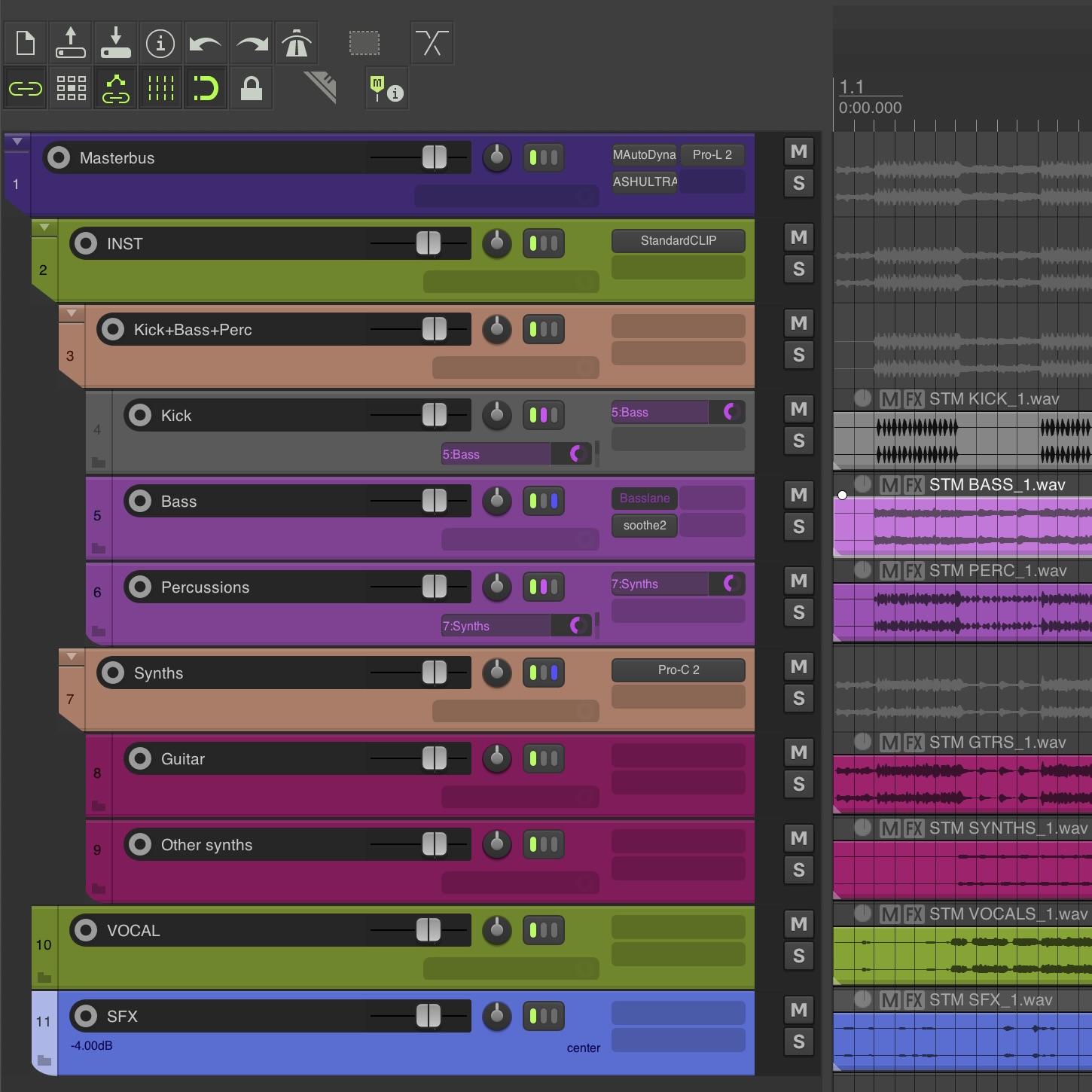Click the Redo arrow in the toolbar

[252, 43]
